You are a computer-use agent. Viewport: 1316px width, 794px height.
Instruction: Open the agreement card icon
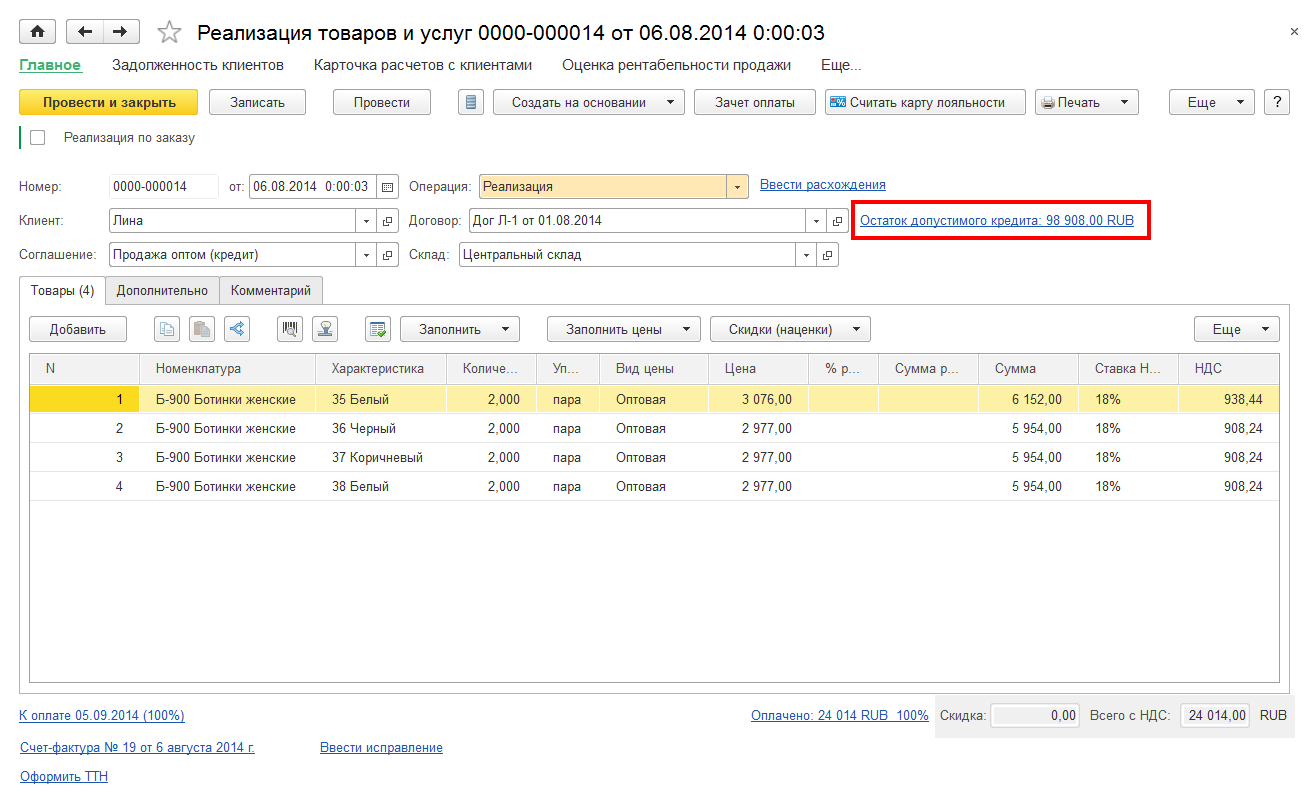pos(389,255)
